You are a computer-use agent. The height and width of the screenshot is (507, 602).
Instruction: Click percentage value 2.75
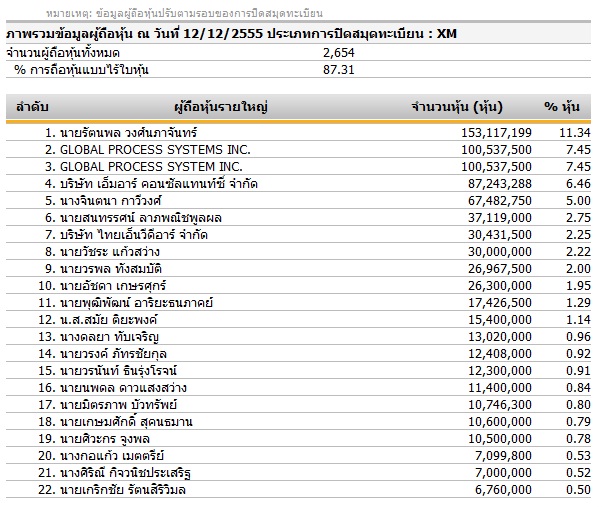click(x=578, y=218)
